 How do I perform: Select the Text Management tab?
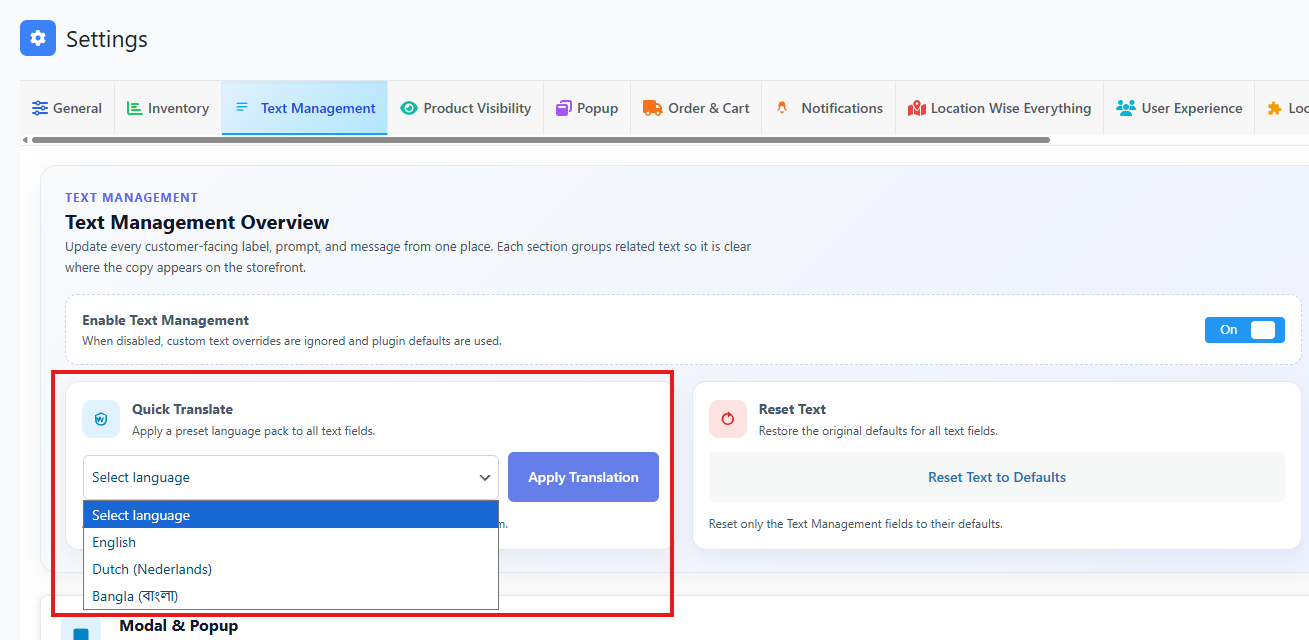click(x=305, y=108)
